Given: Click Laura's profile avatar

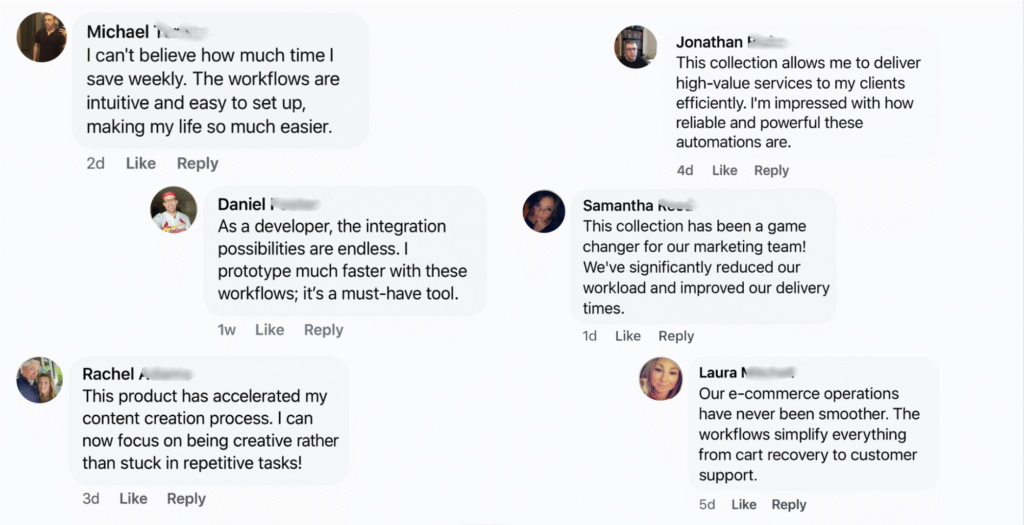Looking at the screenshot, I should [661, 379].
